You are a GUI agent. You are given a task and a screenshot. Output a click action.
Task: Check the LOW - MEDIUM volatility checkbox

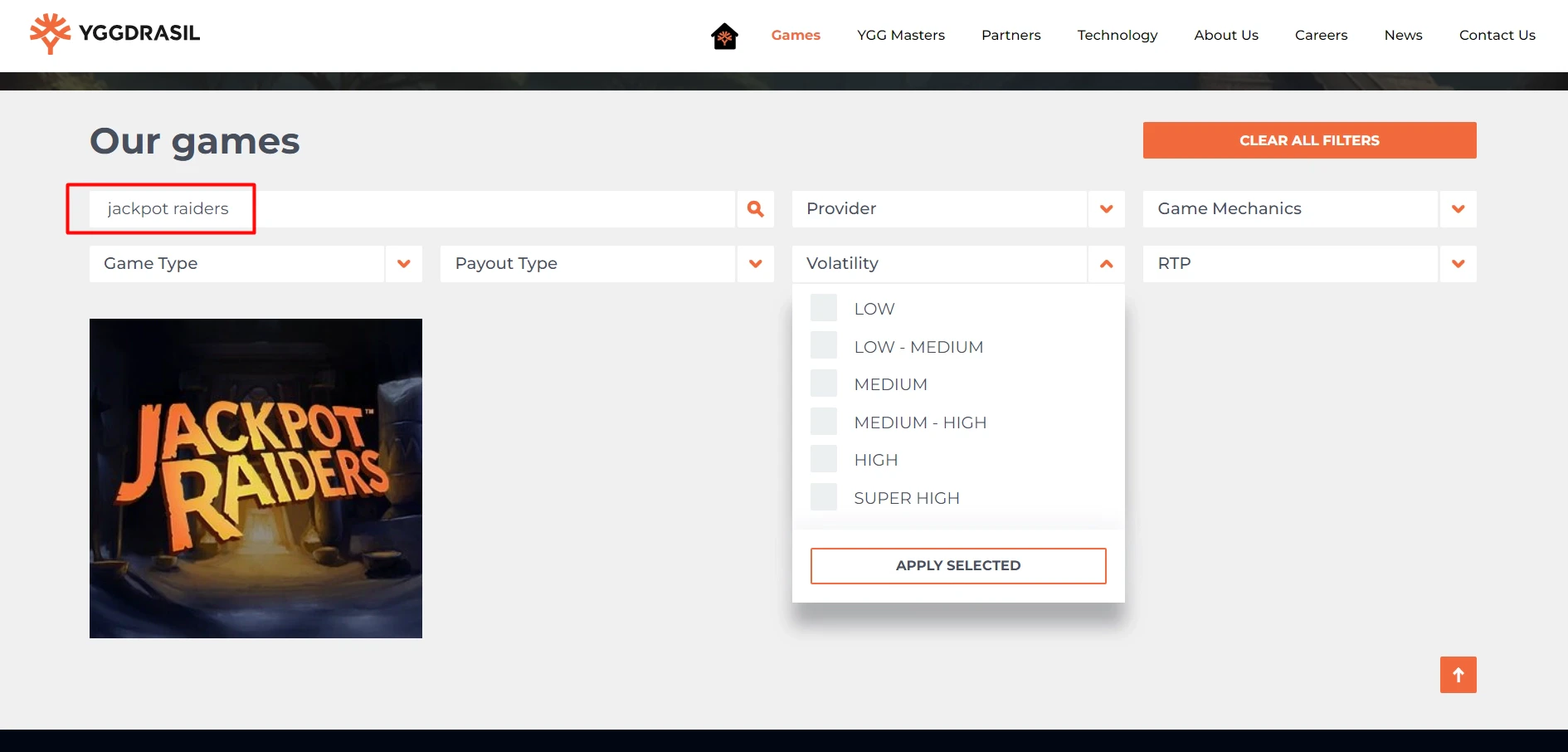824,345
